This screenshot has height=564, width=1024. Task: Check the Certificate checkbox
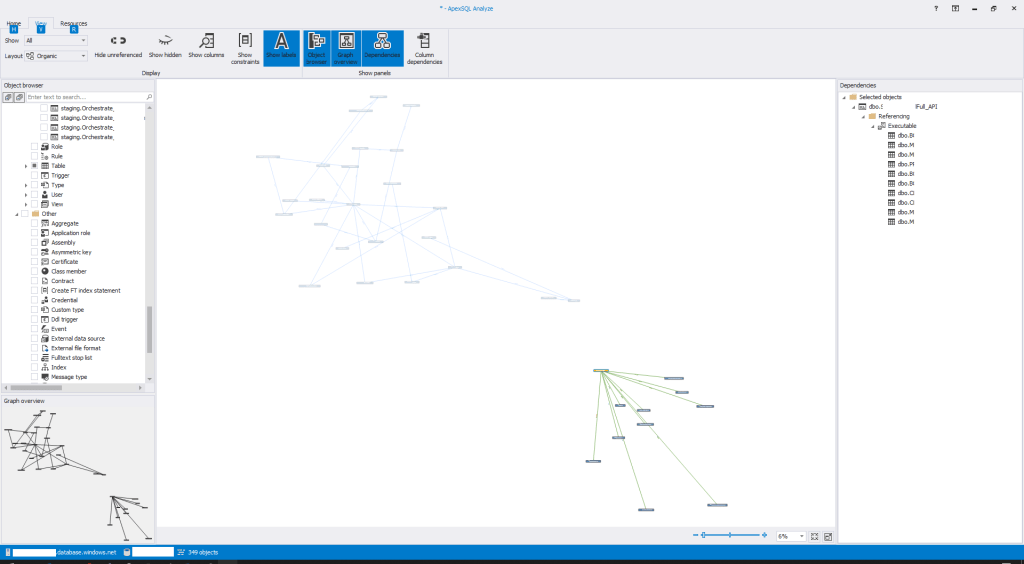click(x=35, y=262)
